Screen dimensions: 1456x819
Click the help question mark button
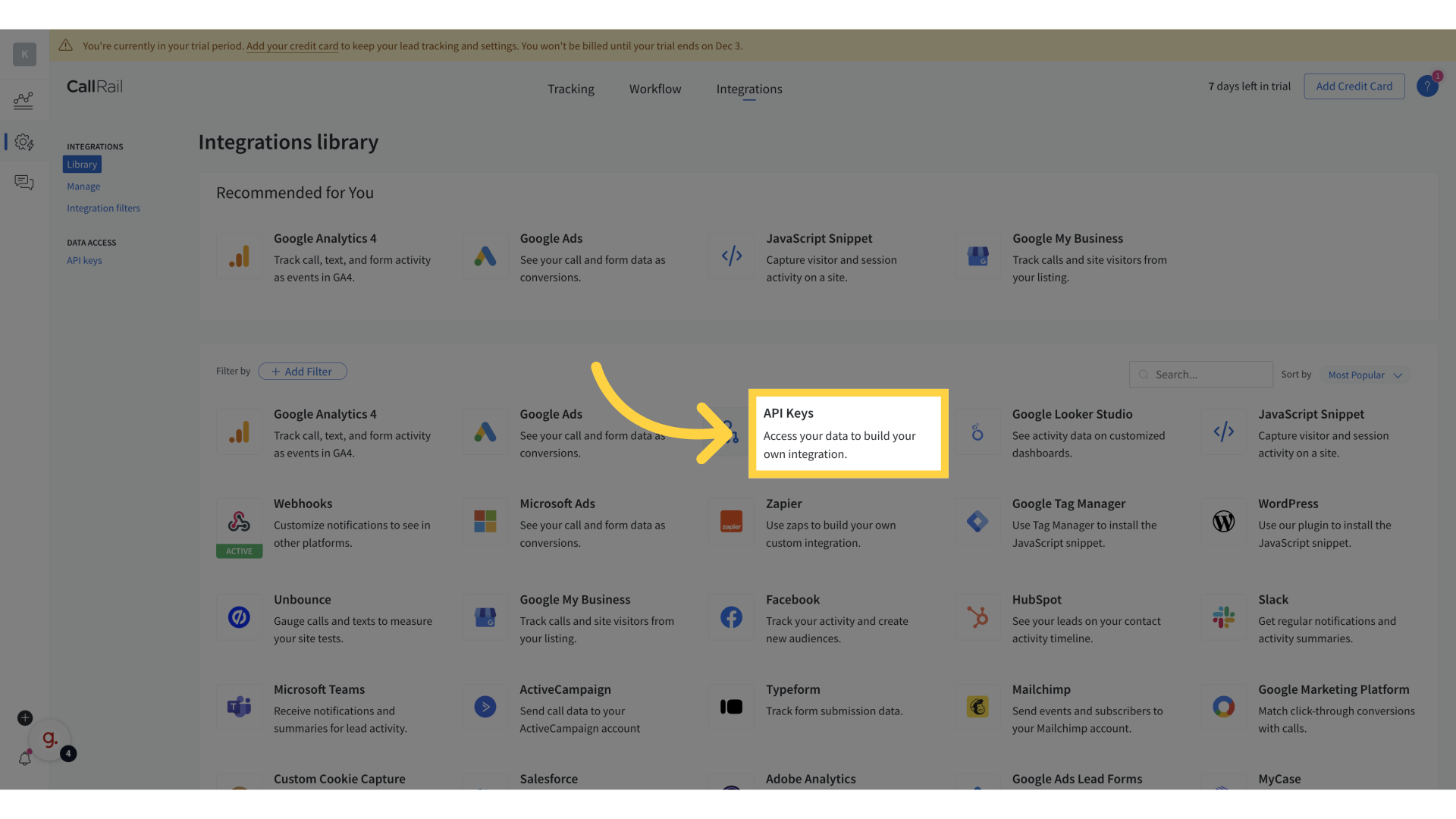1429,86
